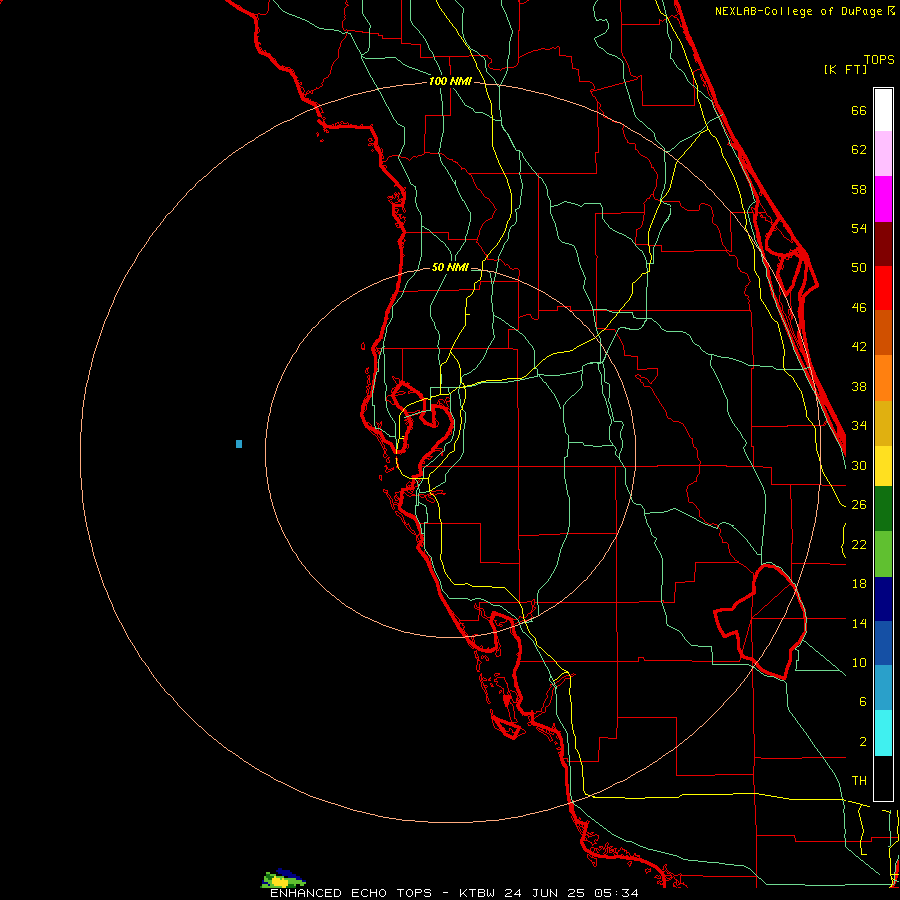Screen dimensions: 900x900
Task: Click the '[K FT]' units label
Action: coord(846,70)
